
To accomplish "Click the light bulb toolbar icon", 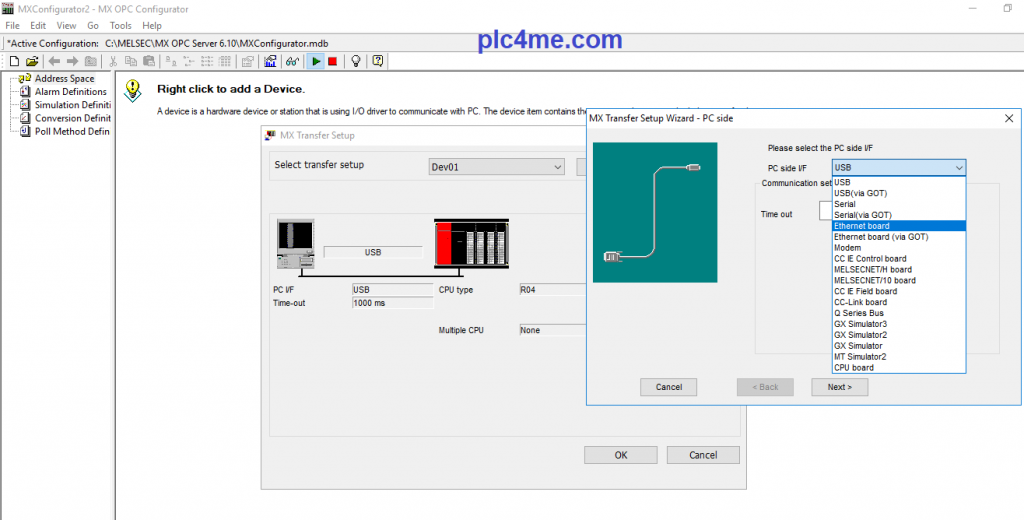I will tap(355, 61).
